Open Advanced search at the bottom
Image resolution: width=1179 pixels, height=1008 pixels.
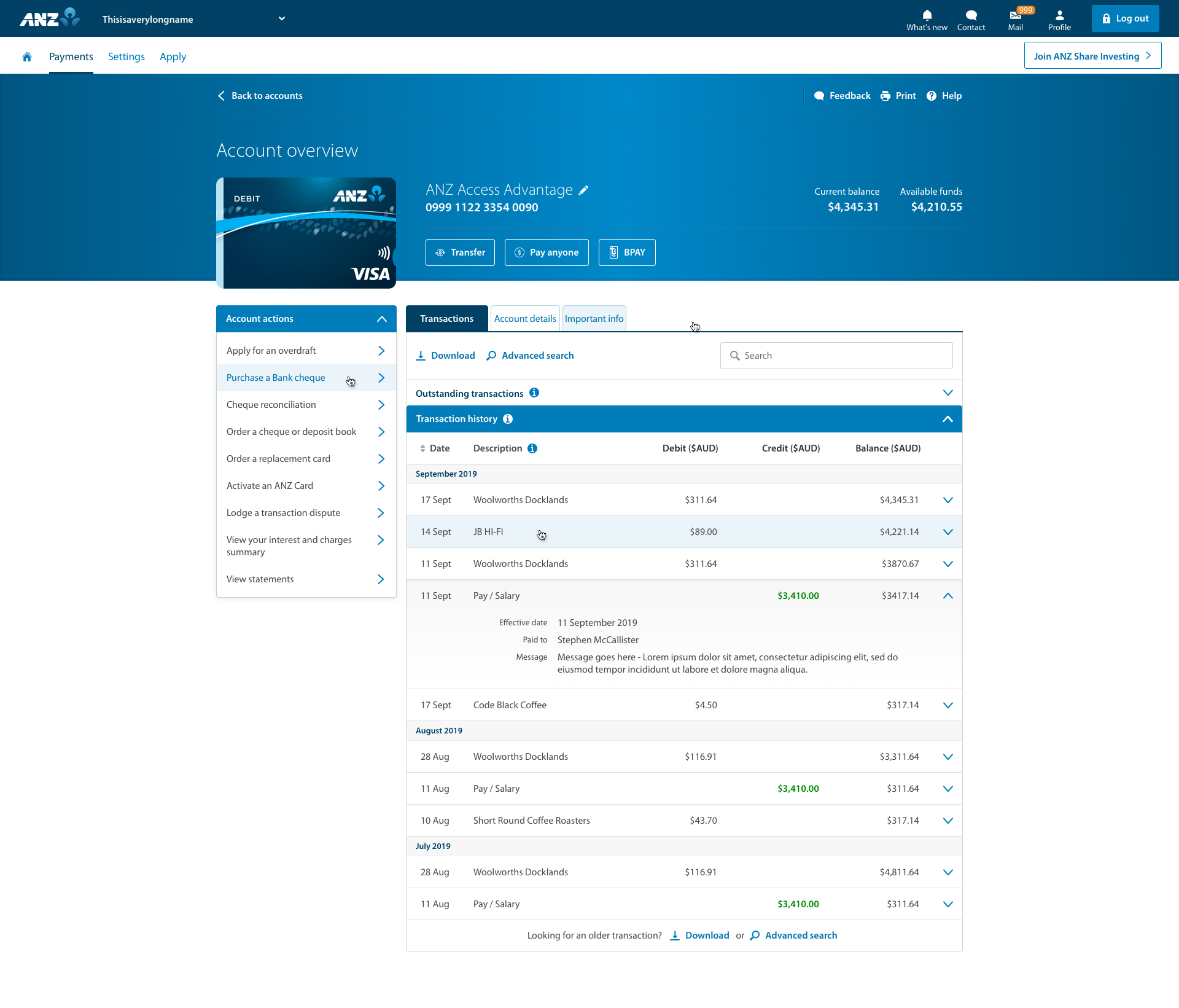(x=800, y=935)
